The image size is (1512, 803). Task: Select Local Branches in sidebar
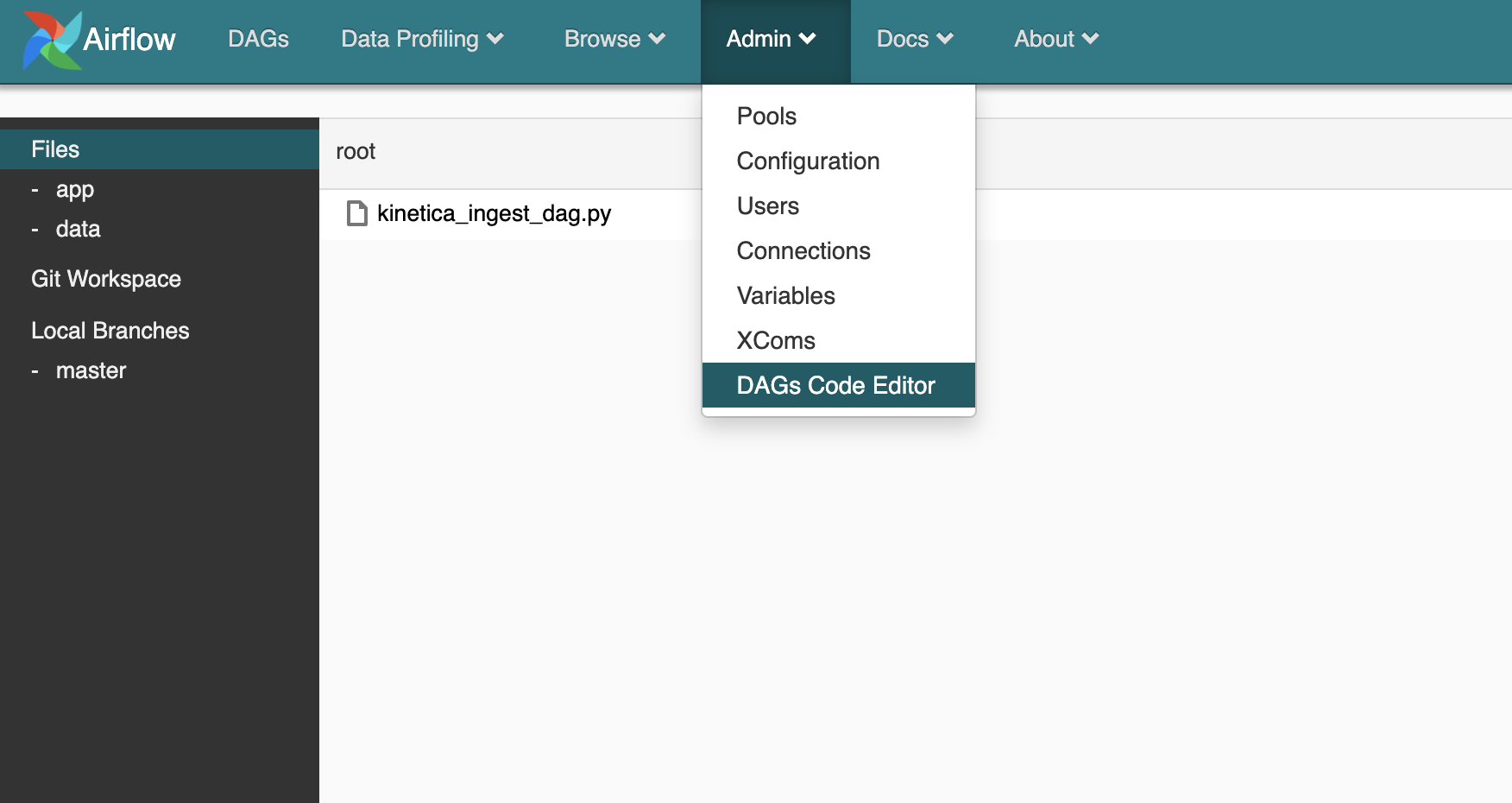(x=110, y=331)
